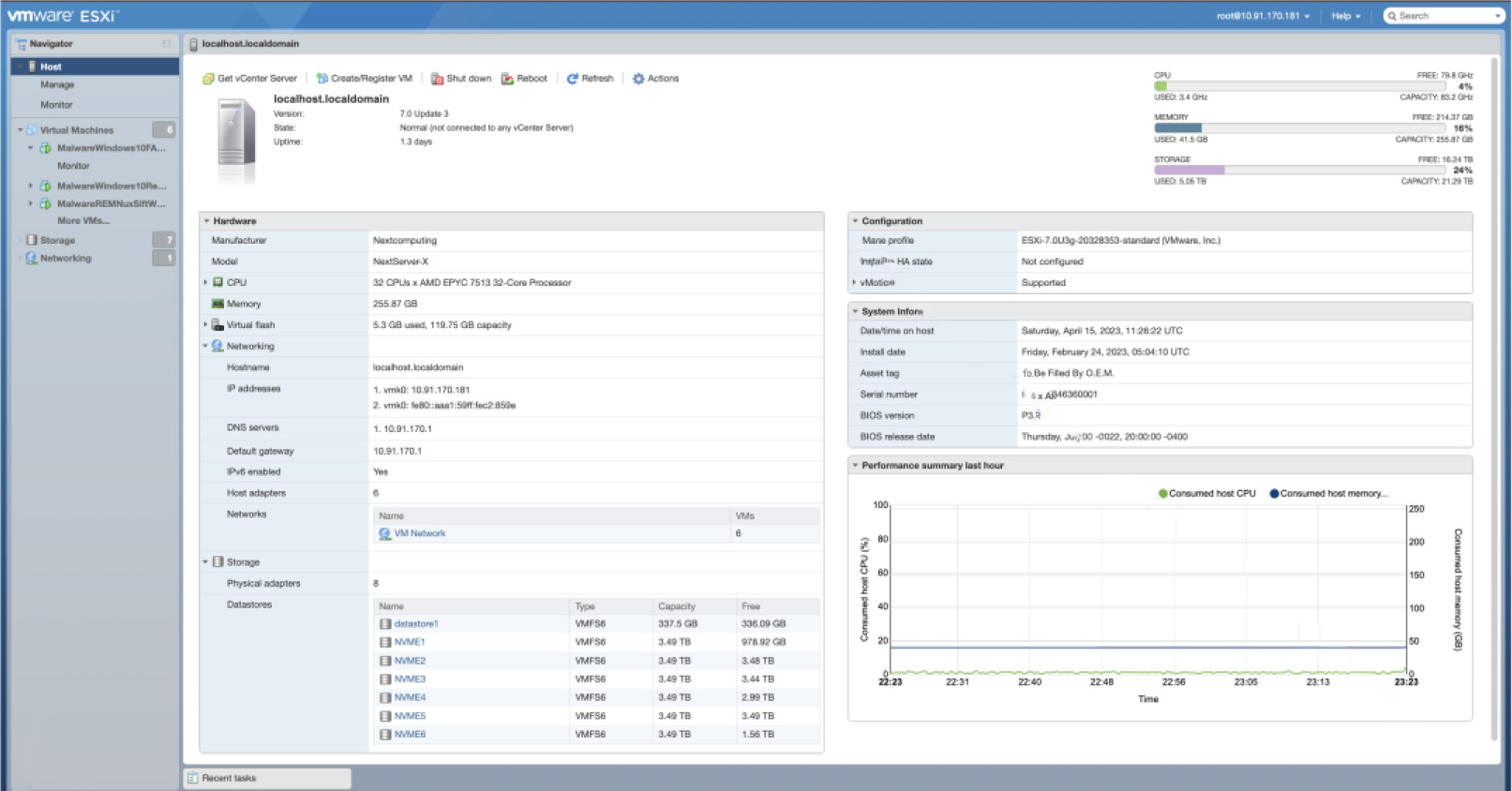Viewport: 1512px width, 791px height.
Task: Click the Reboot host button
Action: point(524,79)
